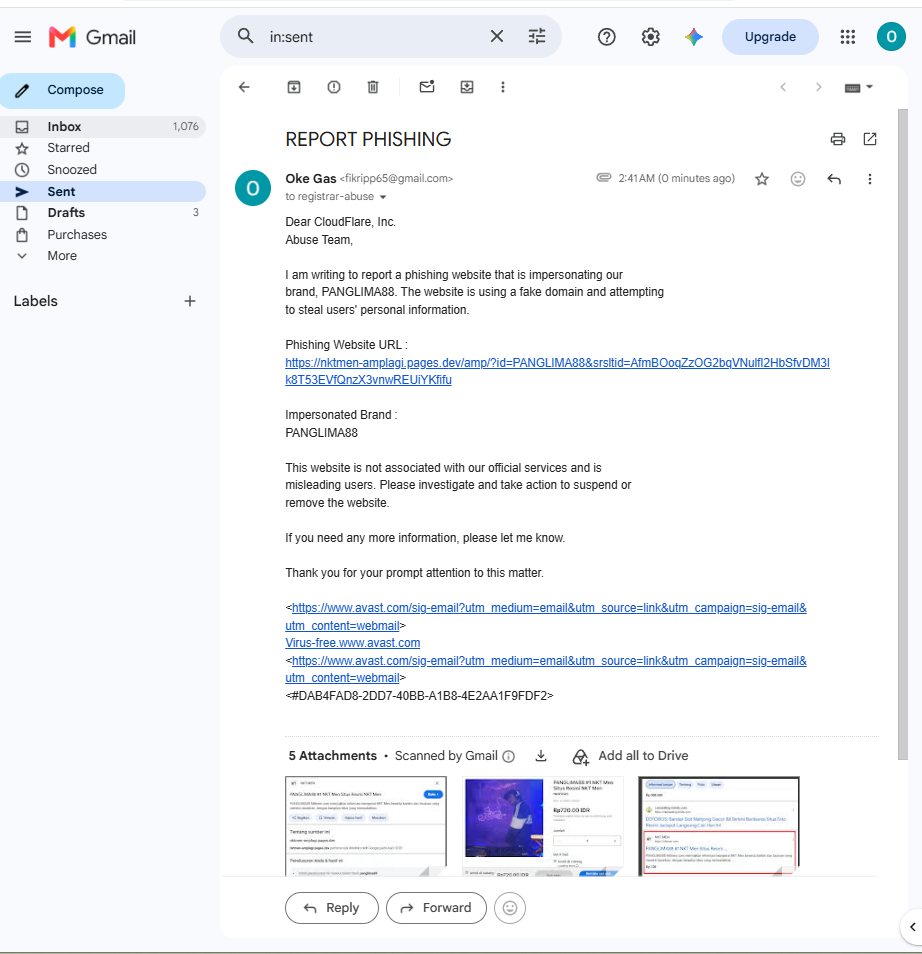Click the Gemini sparkle icon
Screen dimensions: 922x954
[694, 37]
